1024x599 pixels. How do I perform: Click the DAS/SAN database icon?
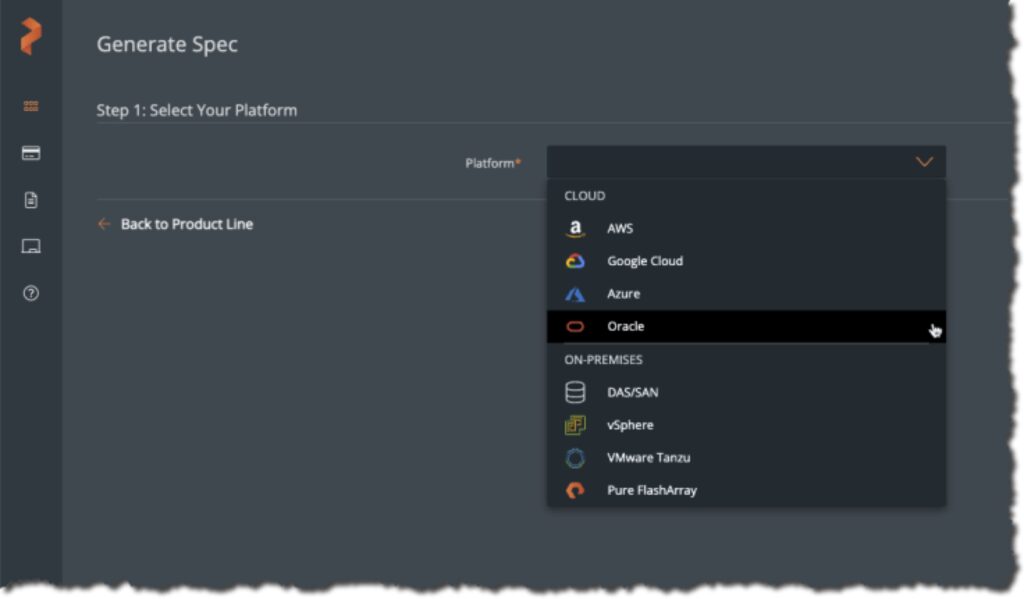[x=575, y=393]
